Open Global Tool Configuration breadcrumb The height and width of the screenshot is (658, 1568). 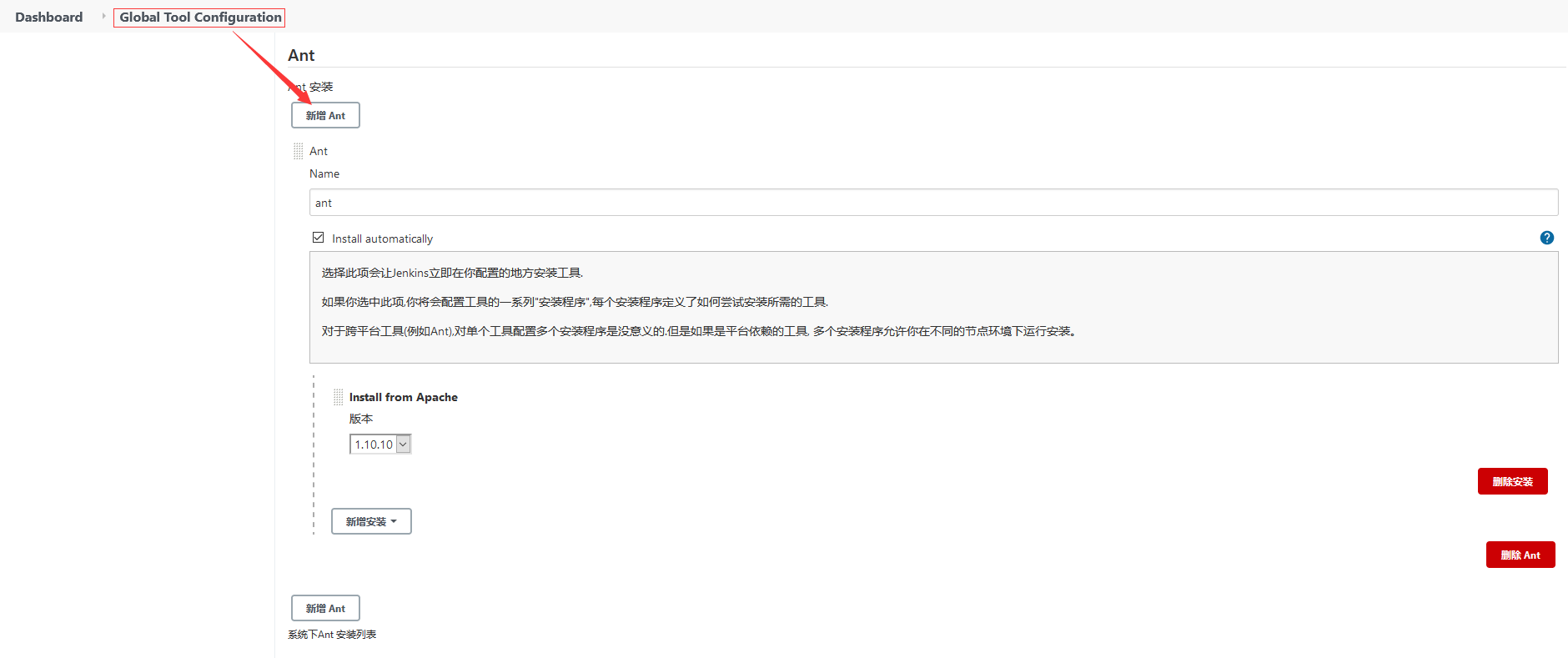point(200,17)
